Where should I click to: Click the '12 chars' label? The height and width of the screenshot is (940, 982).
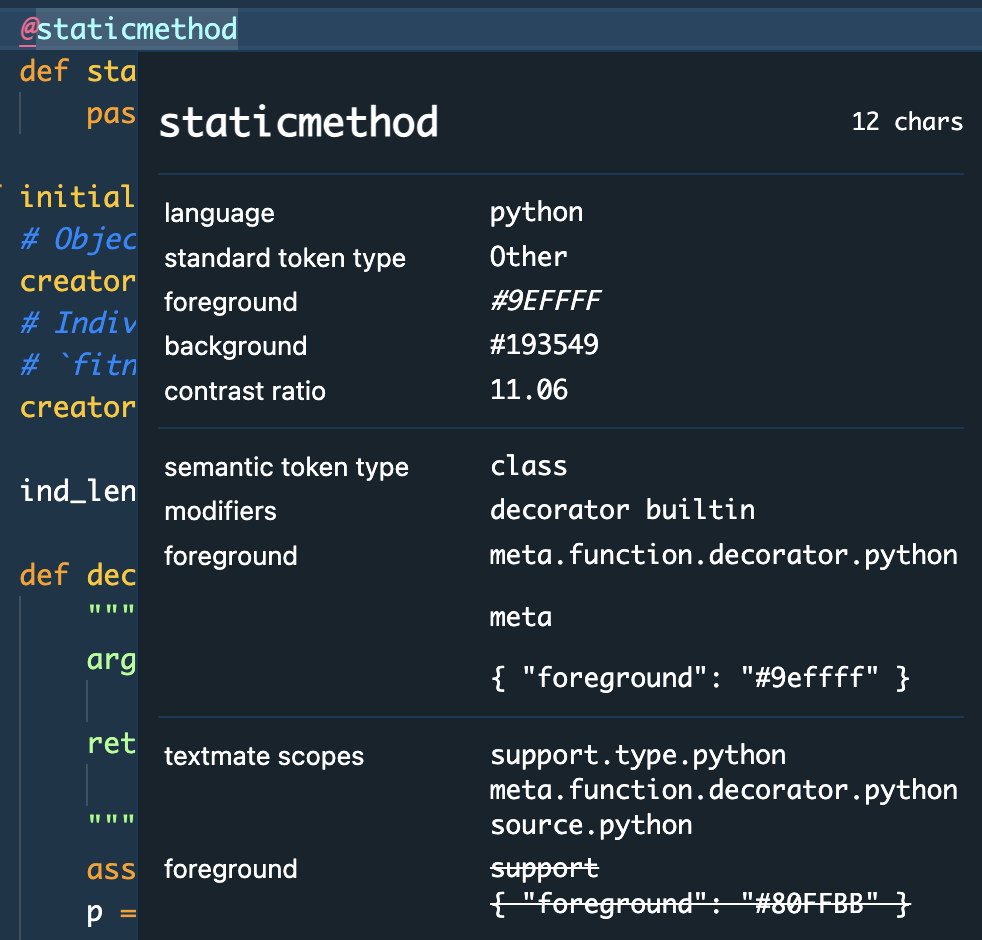click(907, 121)
